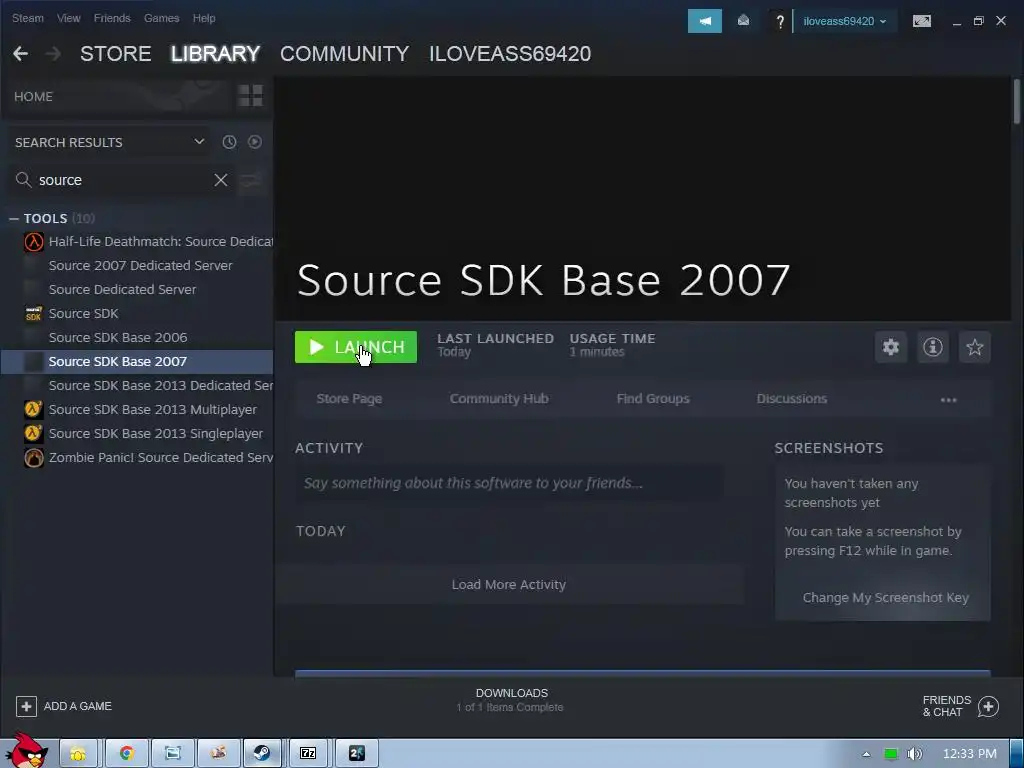Go to the STORE tab
The height and width of the screenshot is (768, 1024).
(116, 54)
